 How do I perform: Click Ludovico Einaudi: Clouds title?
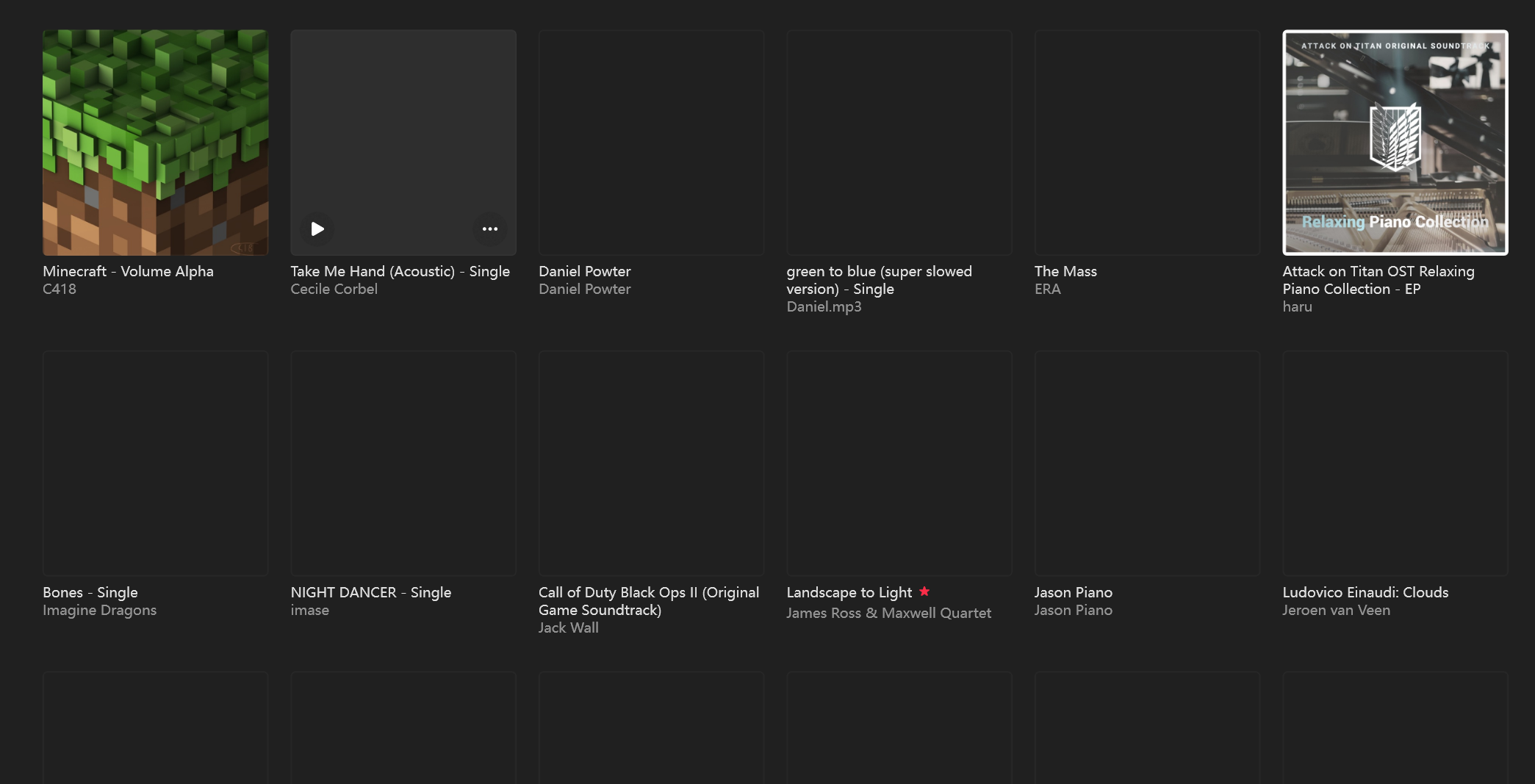click(x=1366, y=592)
